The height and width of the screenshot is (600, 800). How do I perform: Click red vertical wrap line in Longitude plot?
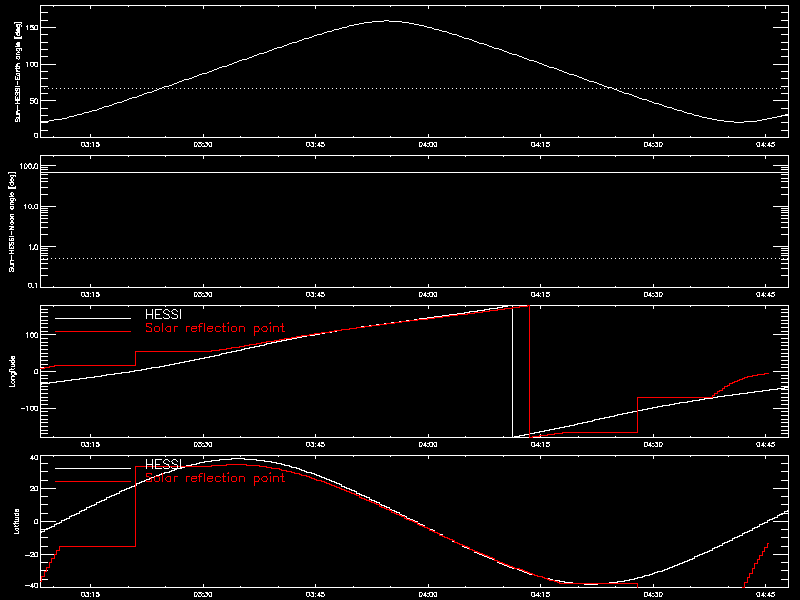click(x=530, y=371)
